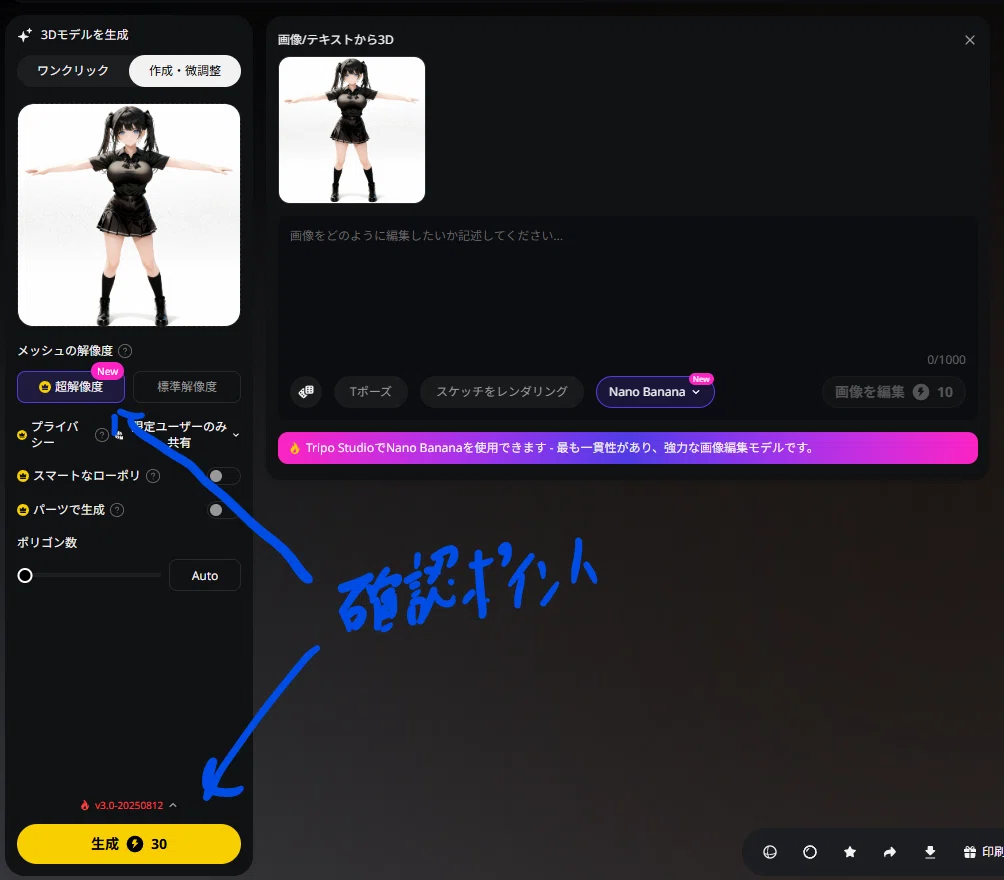Select 超解像度 mesh resolution

71,387
